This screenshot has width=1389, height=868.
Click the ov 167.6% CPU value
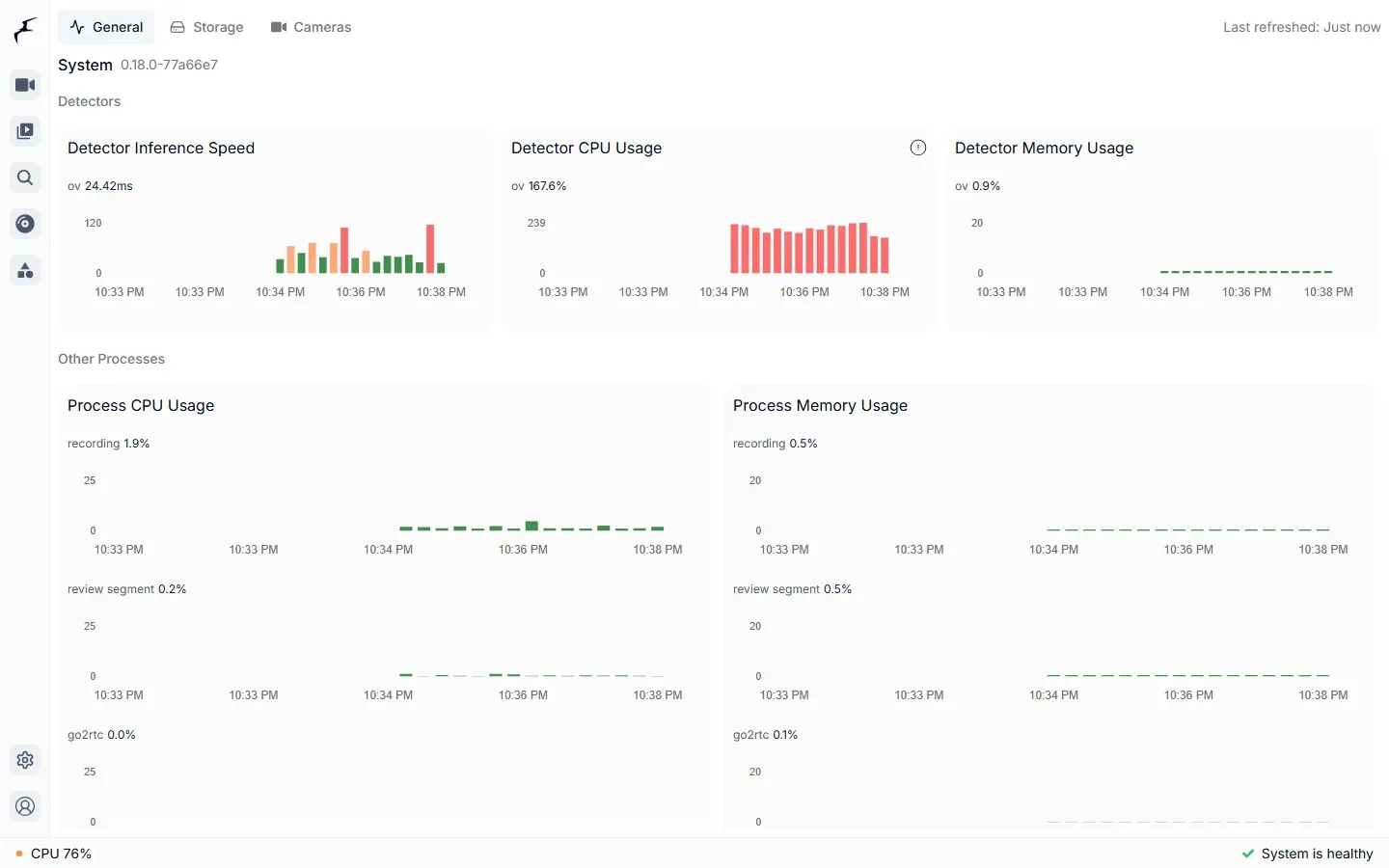pos(539,186)
